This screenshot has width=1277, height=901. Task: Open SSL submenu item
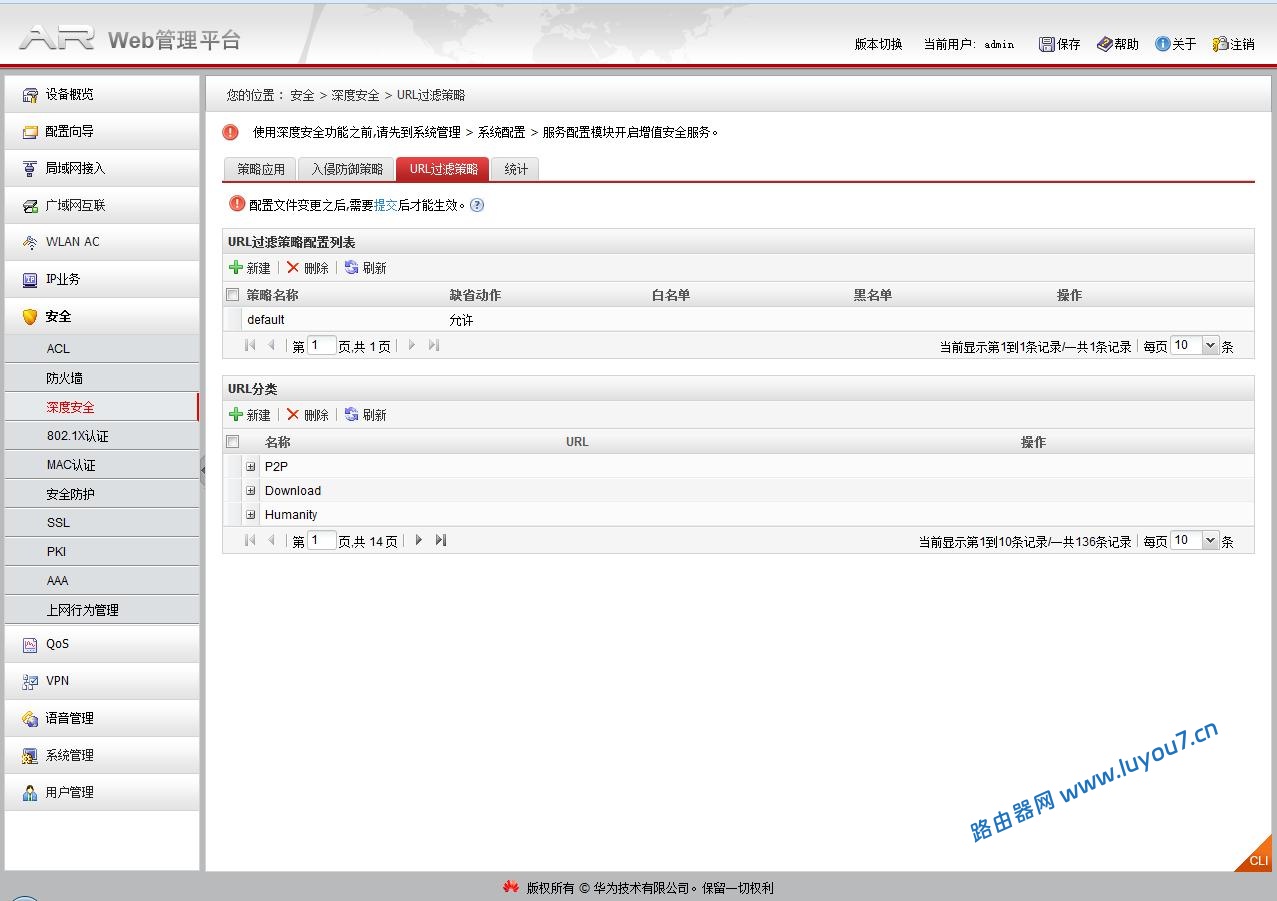pos(101,523)
